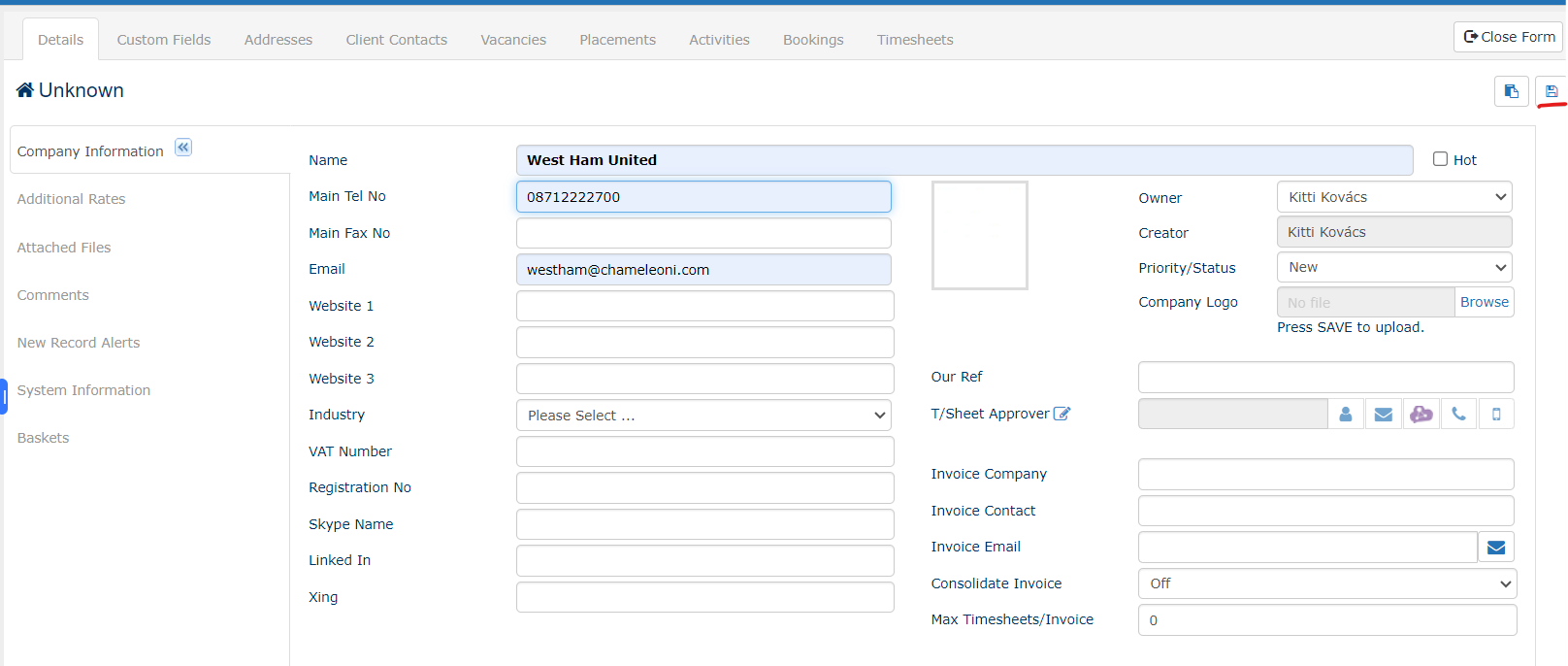Click the Invoice Contact field

pyautogui.click(x=1326, y=511)
